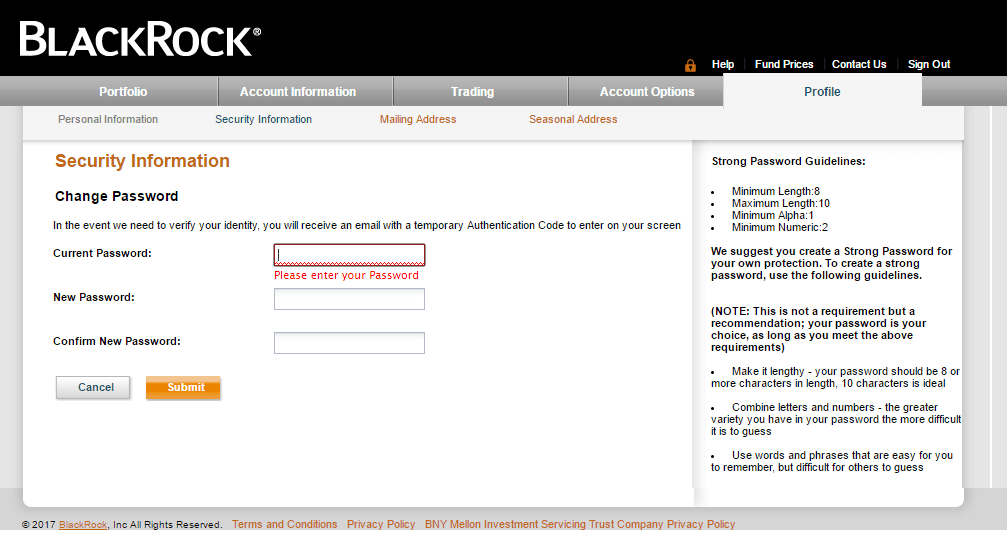Go to Seasonal Address section
Viewport: 1007px width, 538px height.
pos(573,120)
